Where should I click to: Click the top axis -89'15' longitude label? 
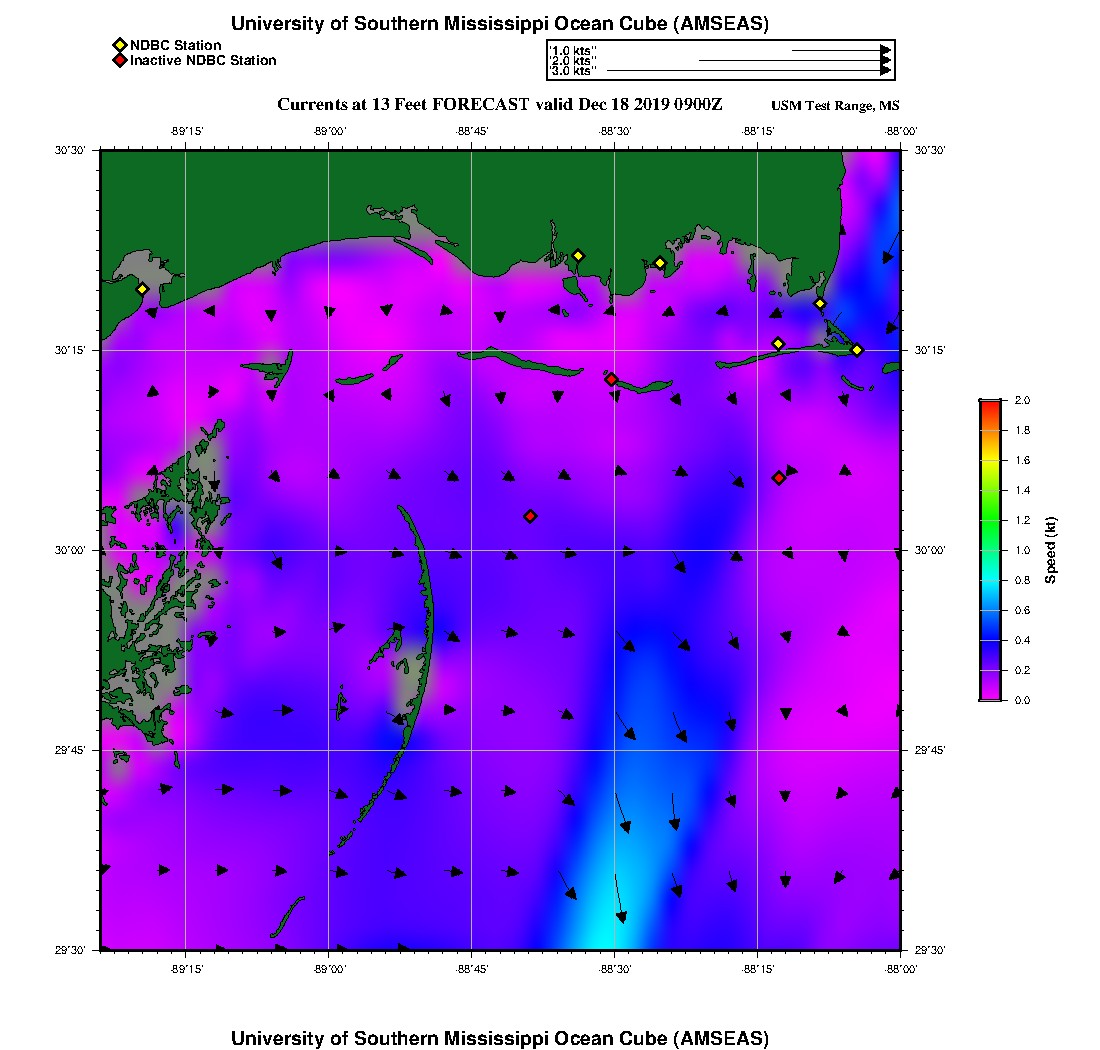coord(186,131)
